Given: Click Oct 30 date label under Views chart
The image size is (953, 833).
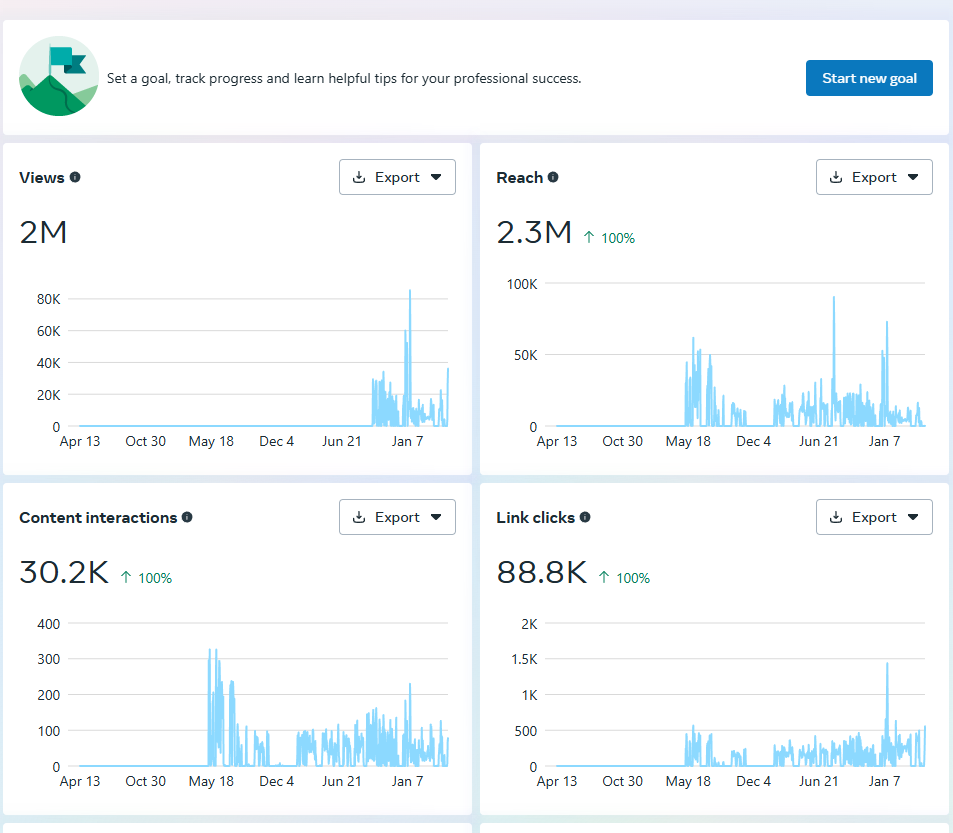Looking at the screenshot, I should click(x=145, y=441).
